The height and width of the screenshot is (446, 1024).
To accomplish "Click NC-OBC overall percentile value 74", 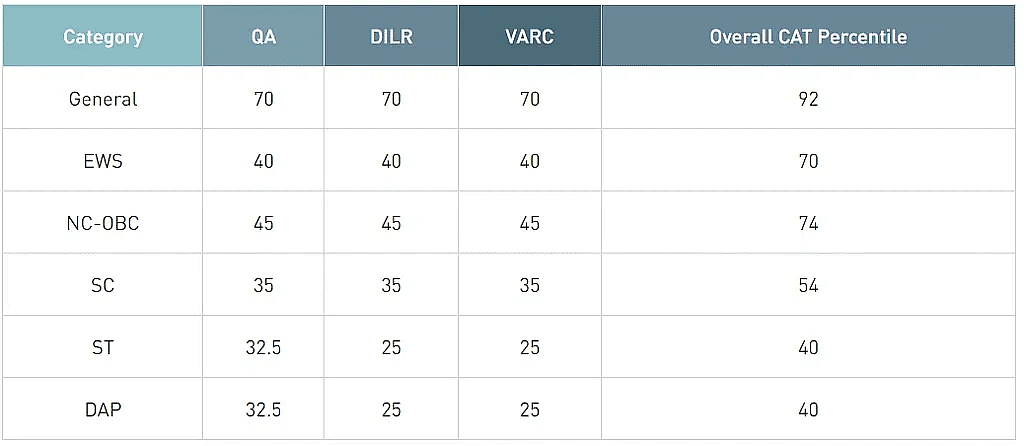I will tap(808, 223).
